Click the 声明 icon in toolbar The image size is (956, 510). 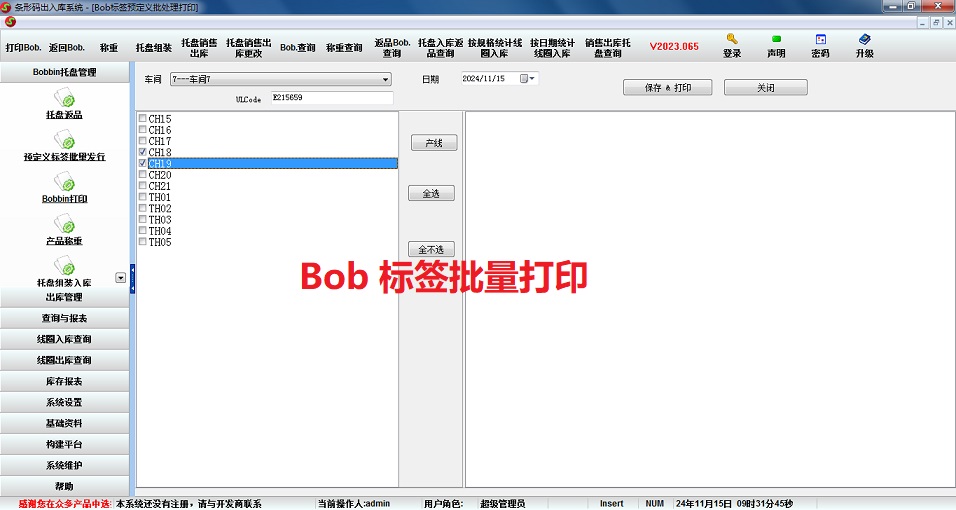pos(776,40)
